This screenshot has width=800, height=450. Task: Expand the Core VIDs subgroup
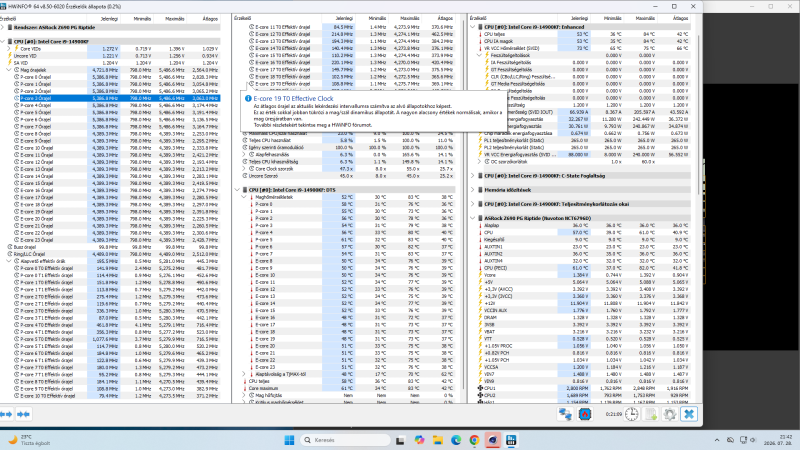coord(9,48)
